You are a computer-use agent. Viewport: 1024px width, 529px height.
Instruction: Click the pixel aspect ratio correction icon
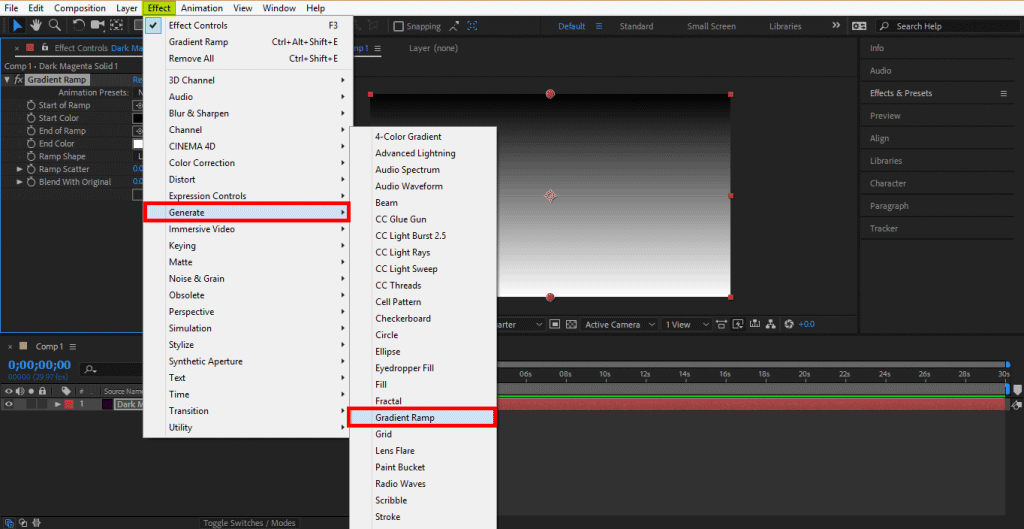point(721,324)
